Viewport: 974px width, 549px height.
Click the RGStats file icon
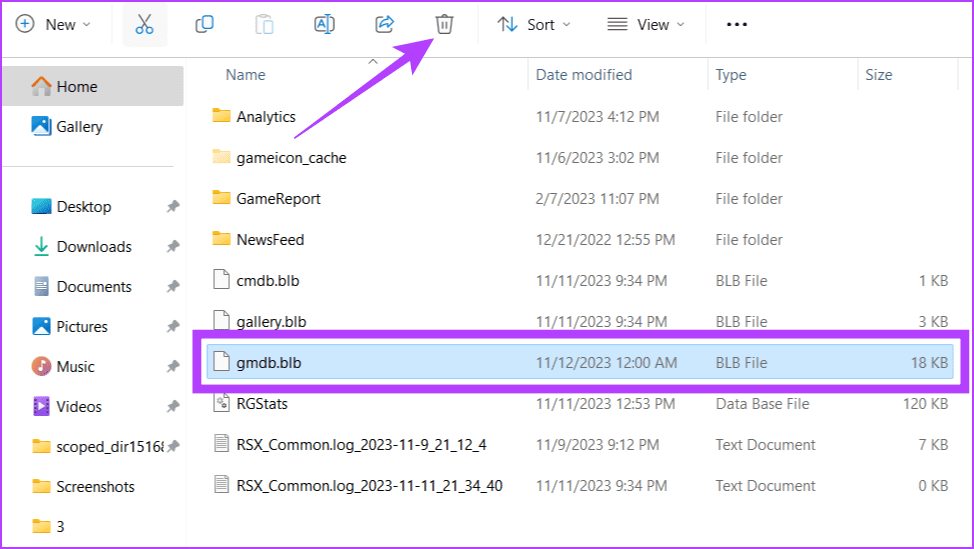221,402
